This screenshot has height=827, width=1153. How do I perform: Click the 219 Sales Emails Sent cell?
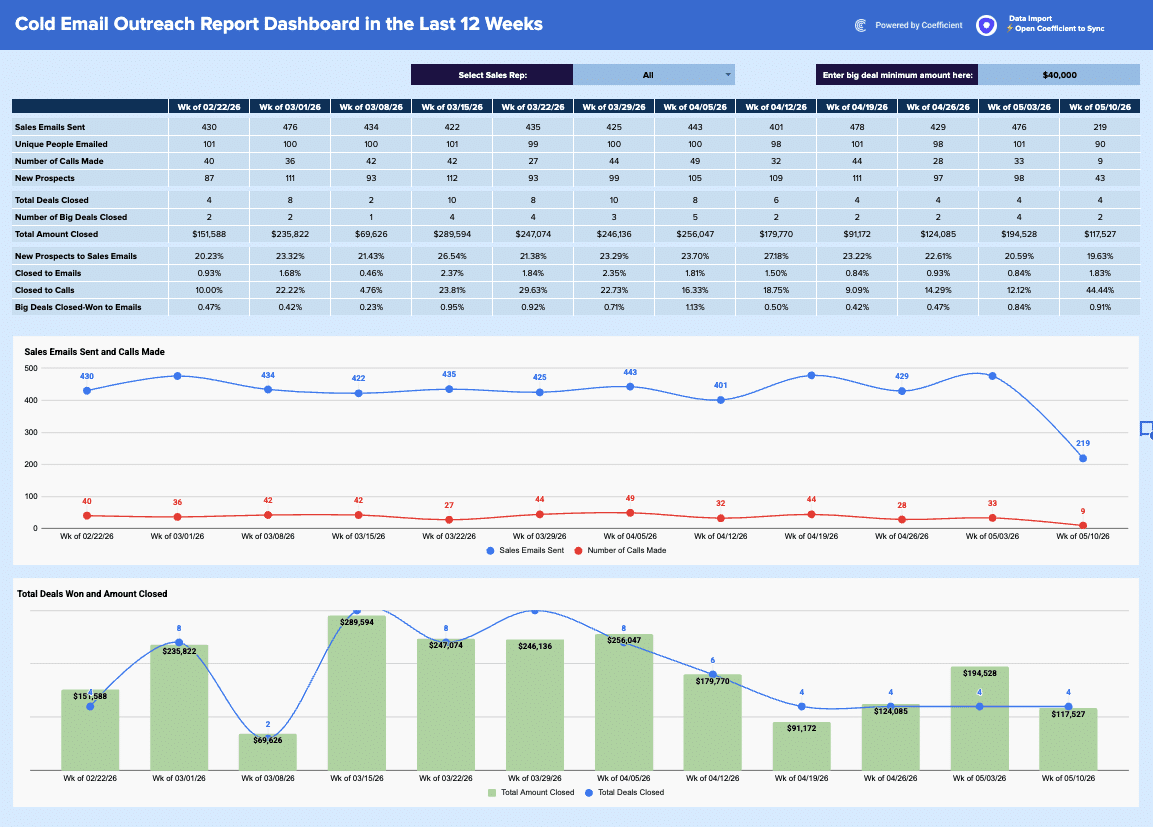[1100, 127]
